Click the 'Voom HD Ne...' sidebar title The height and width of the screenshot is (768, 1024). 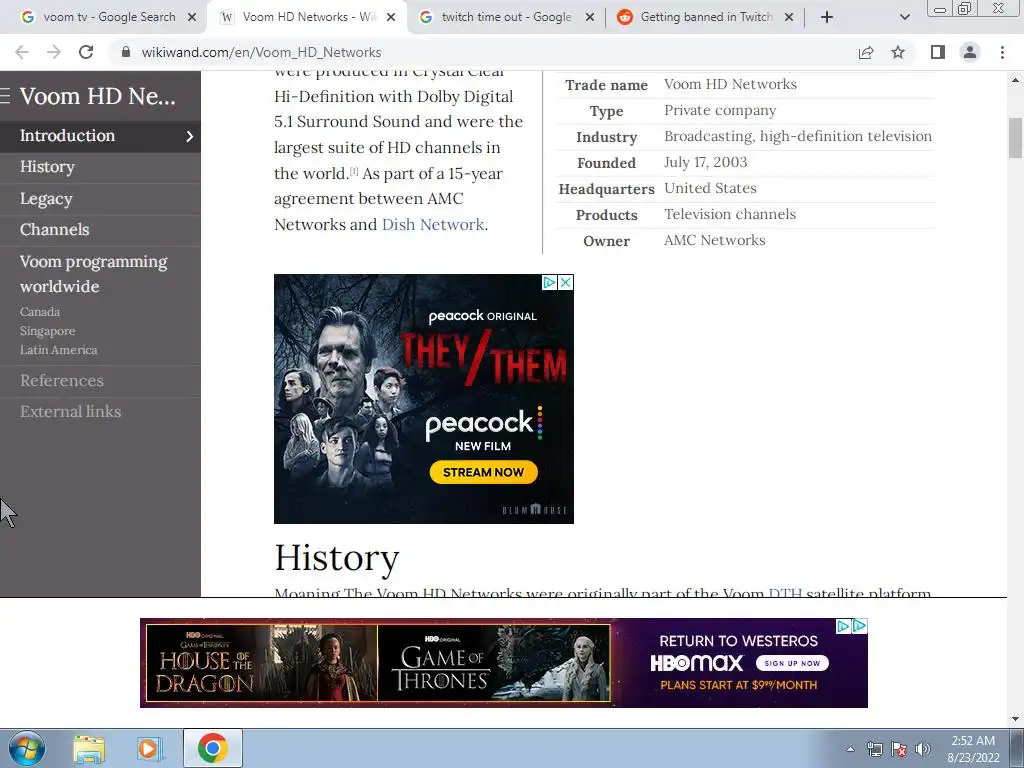tap(98, 96)
